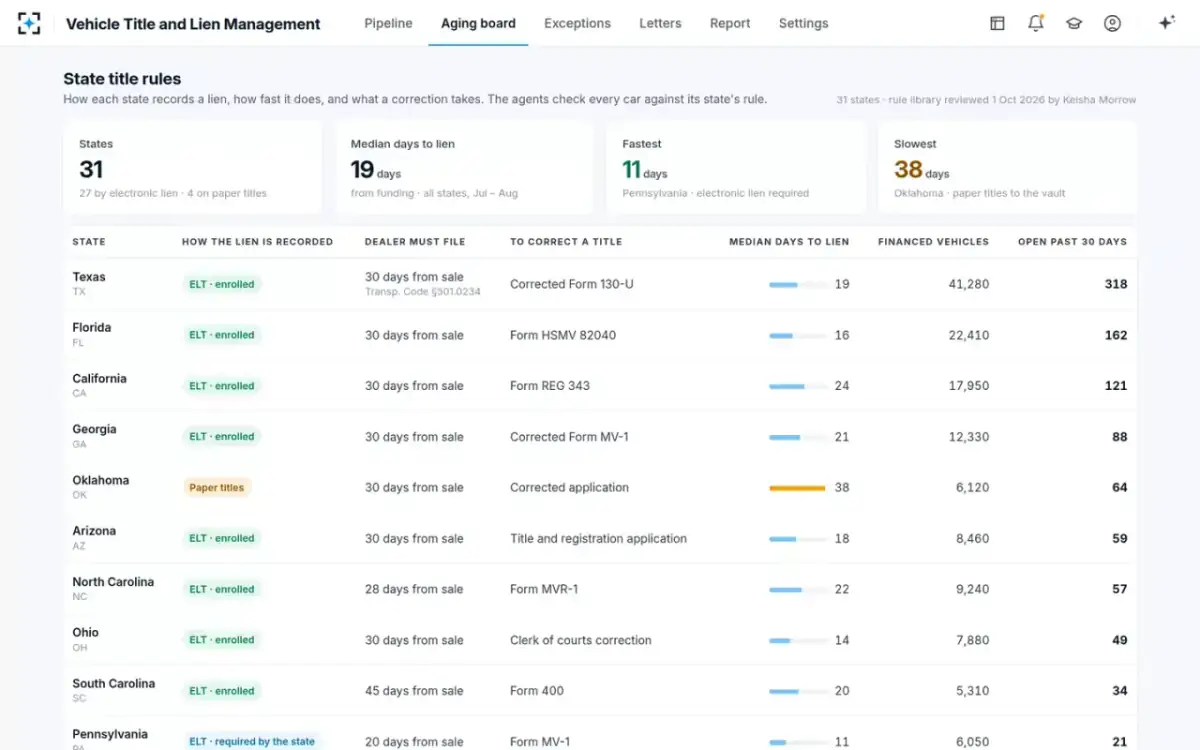Click Texas financed vehicles value 41,280
This screenshot has width=1200, height=750.
coord(969,284)
